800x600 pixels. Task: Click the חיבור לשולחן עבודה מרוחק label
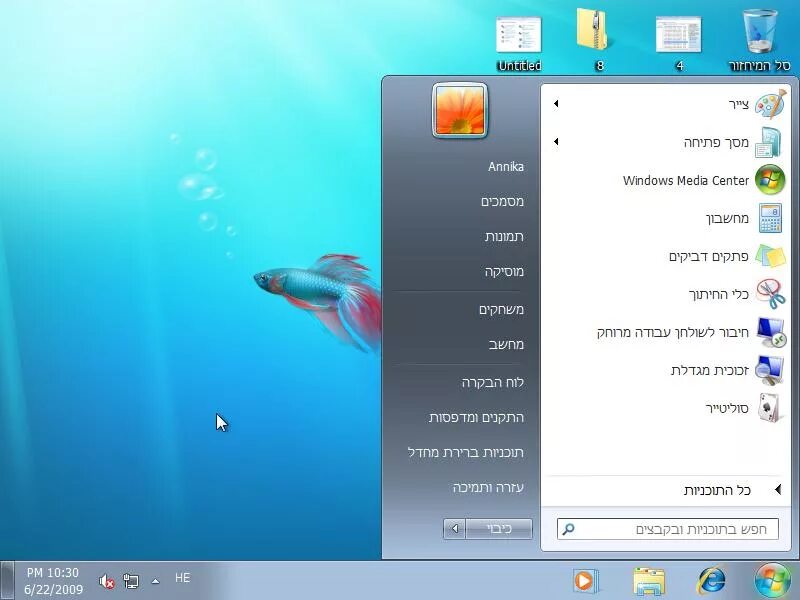(673, 333)
